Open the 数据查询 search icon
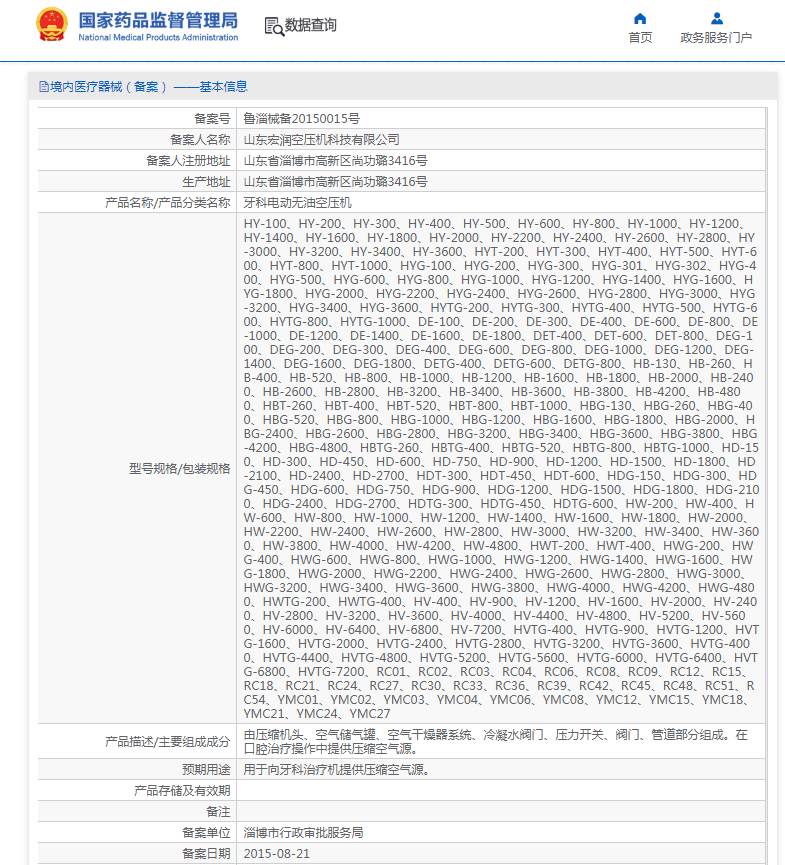 pyautogui.click(x=274, y=26)
